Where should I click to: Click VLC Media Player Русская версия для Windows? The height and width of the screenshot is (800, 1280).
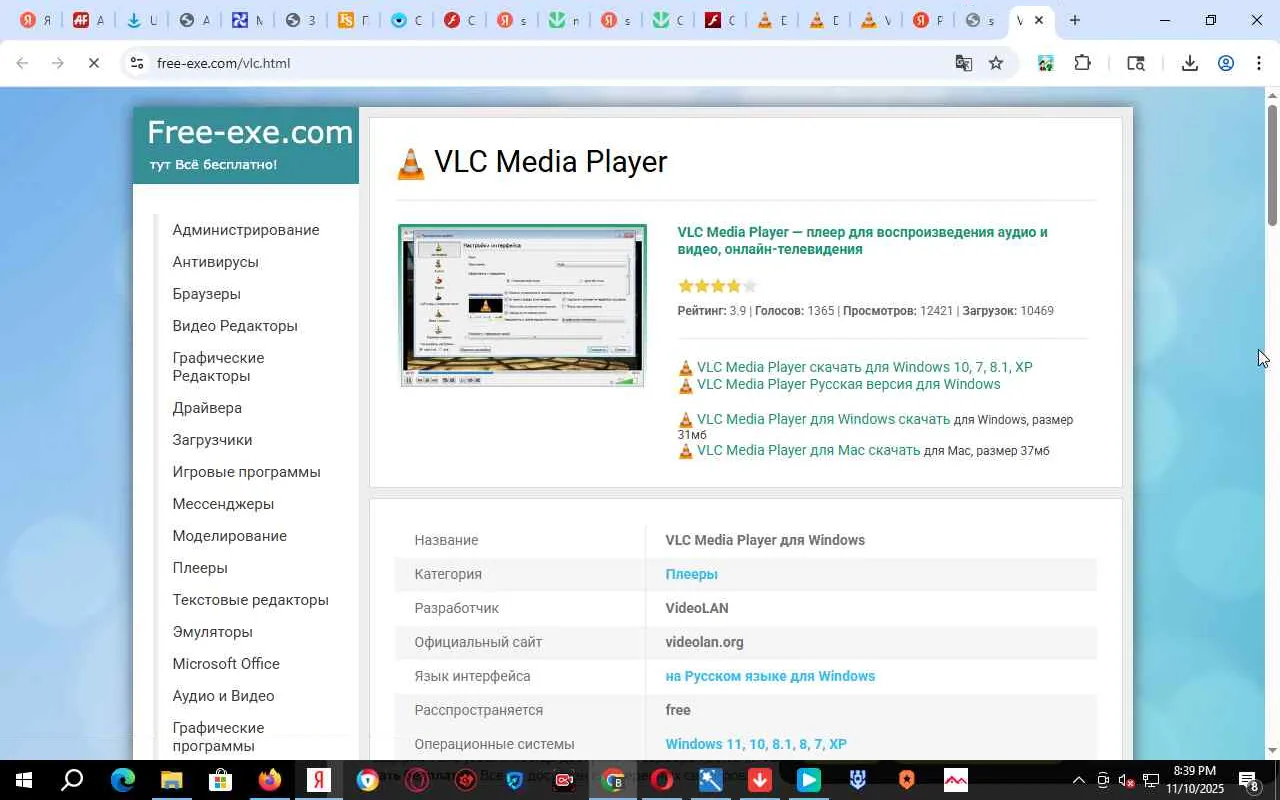848,384
